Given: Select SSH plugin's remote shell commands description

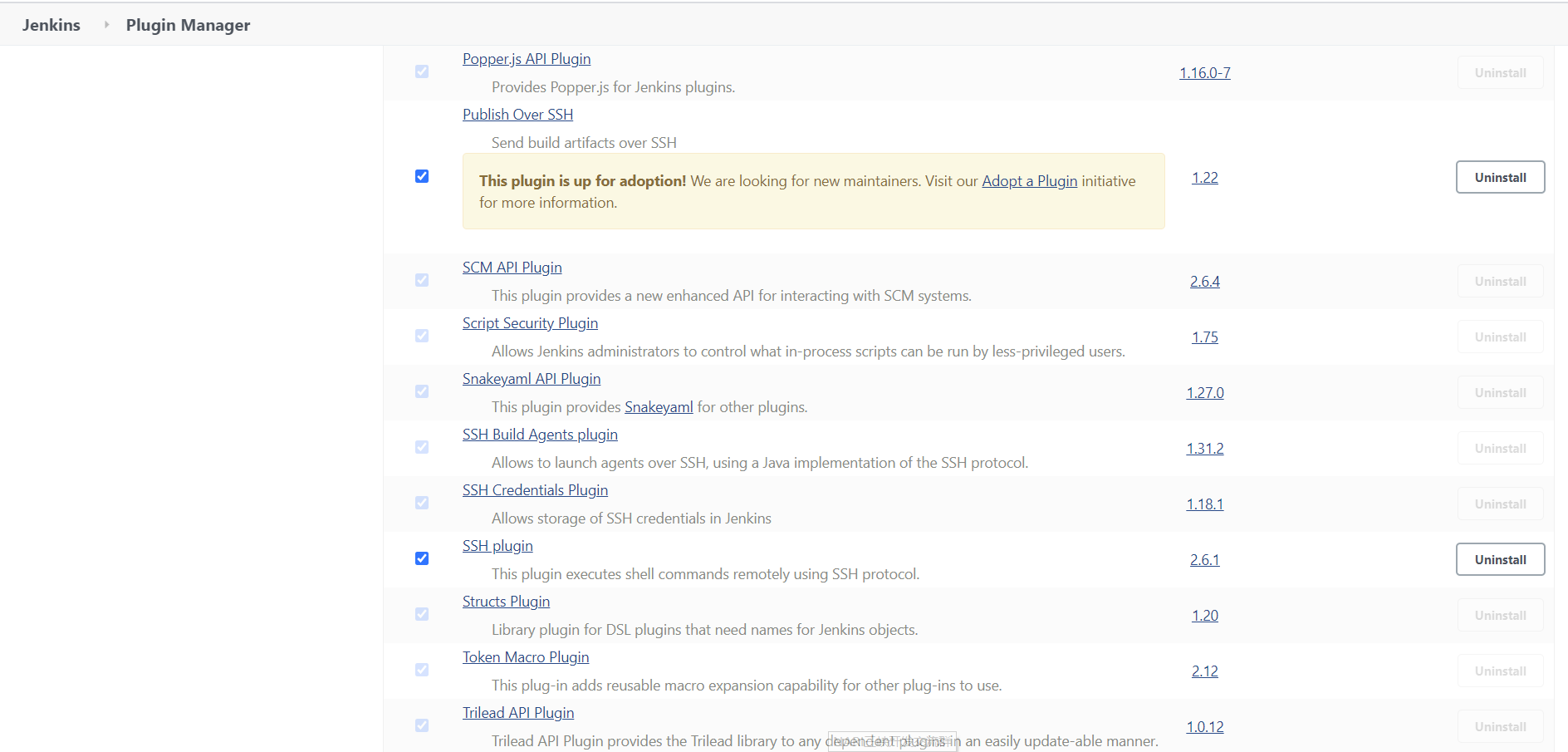Looking at the screenshot, I should tap(705, 574).
